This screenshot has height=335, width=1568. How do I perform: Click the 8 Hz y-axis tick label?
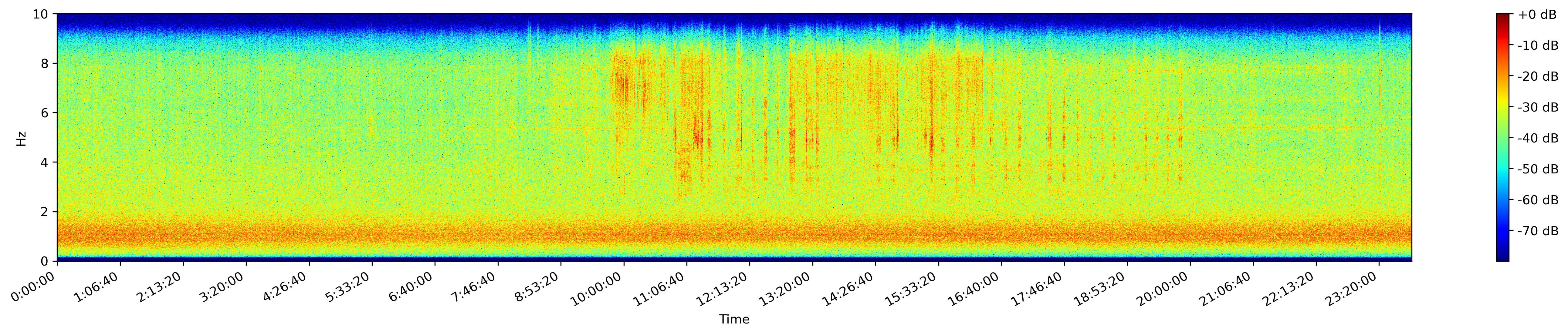[46, 63]
